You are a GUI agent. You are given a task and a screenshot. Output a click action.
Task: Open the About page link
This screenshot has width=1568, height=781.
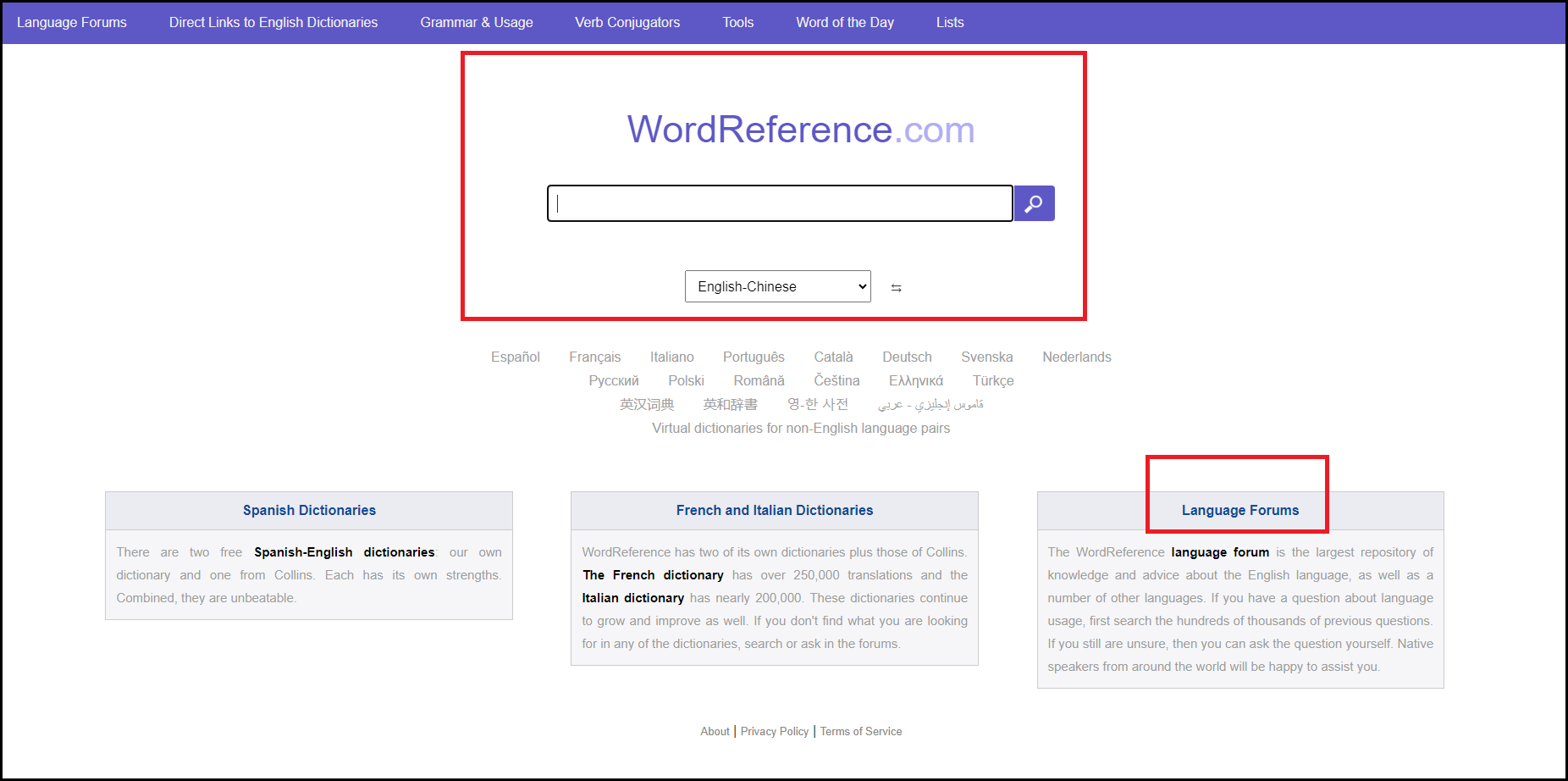click(715, 731)
